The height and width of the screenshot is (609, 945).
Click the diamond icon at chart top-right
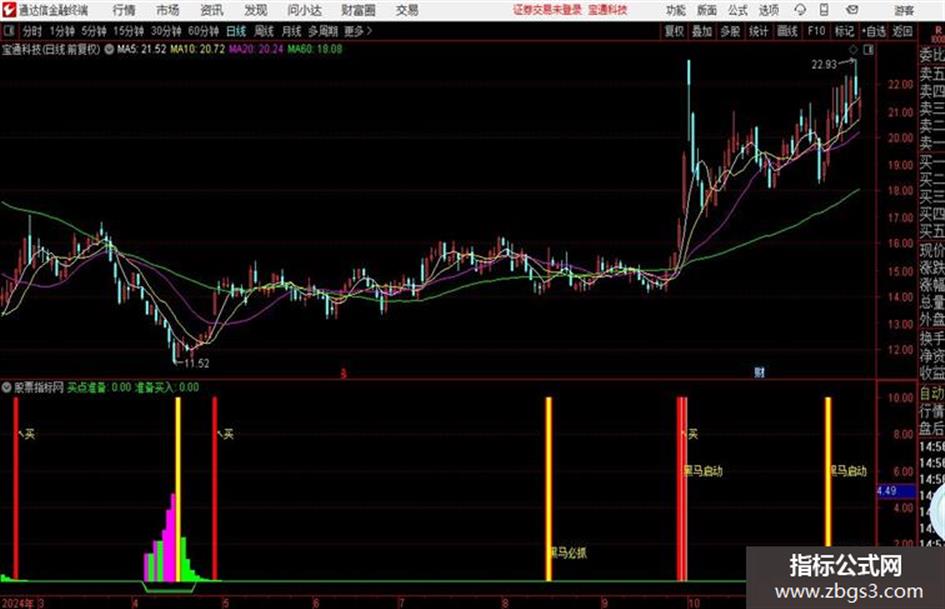[x=853, y=50]
